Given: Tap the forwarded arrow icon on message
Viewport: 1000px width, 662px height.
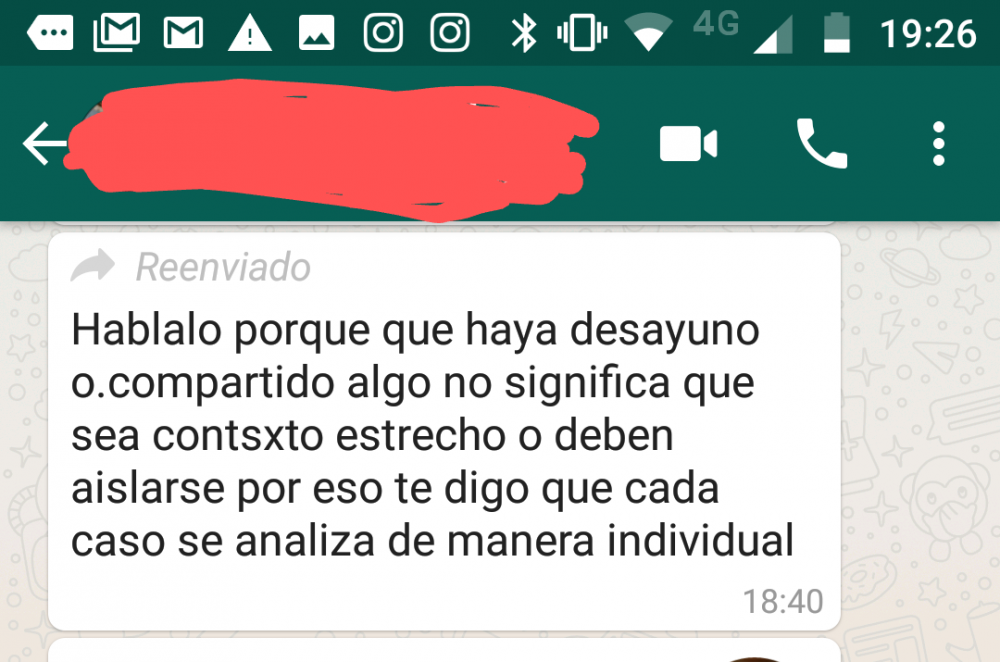Looking at the screenshot, I should click(92, 266).
